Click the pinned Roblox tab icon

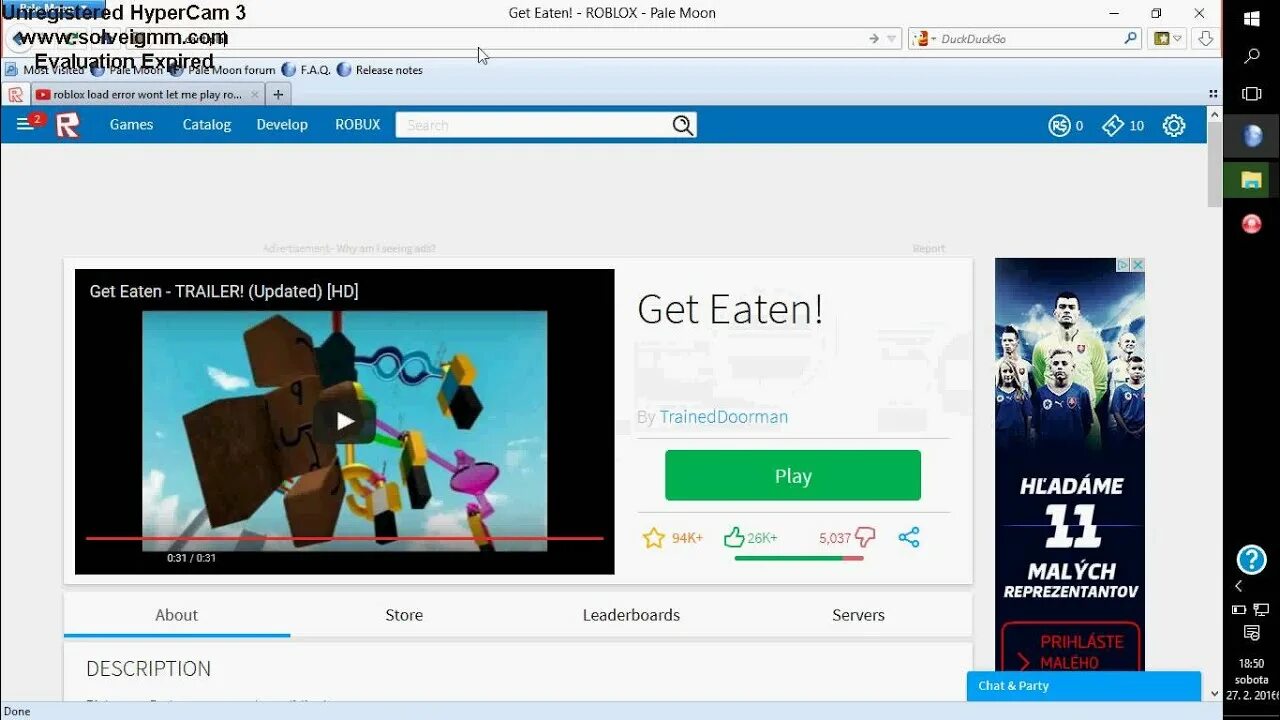[16, 94]
